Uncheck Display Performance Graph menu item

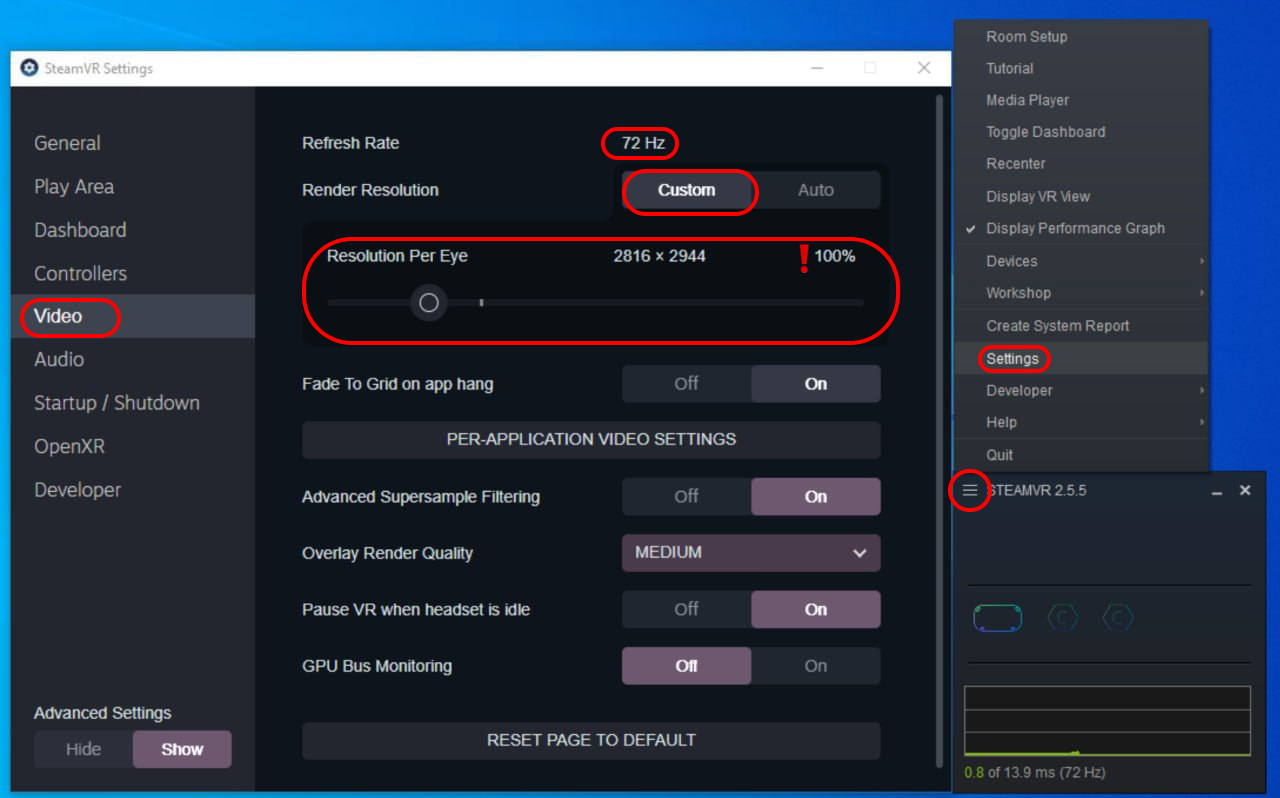click(x=1081, y=228)
